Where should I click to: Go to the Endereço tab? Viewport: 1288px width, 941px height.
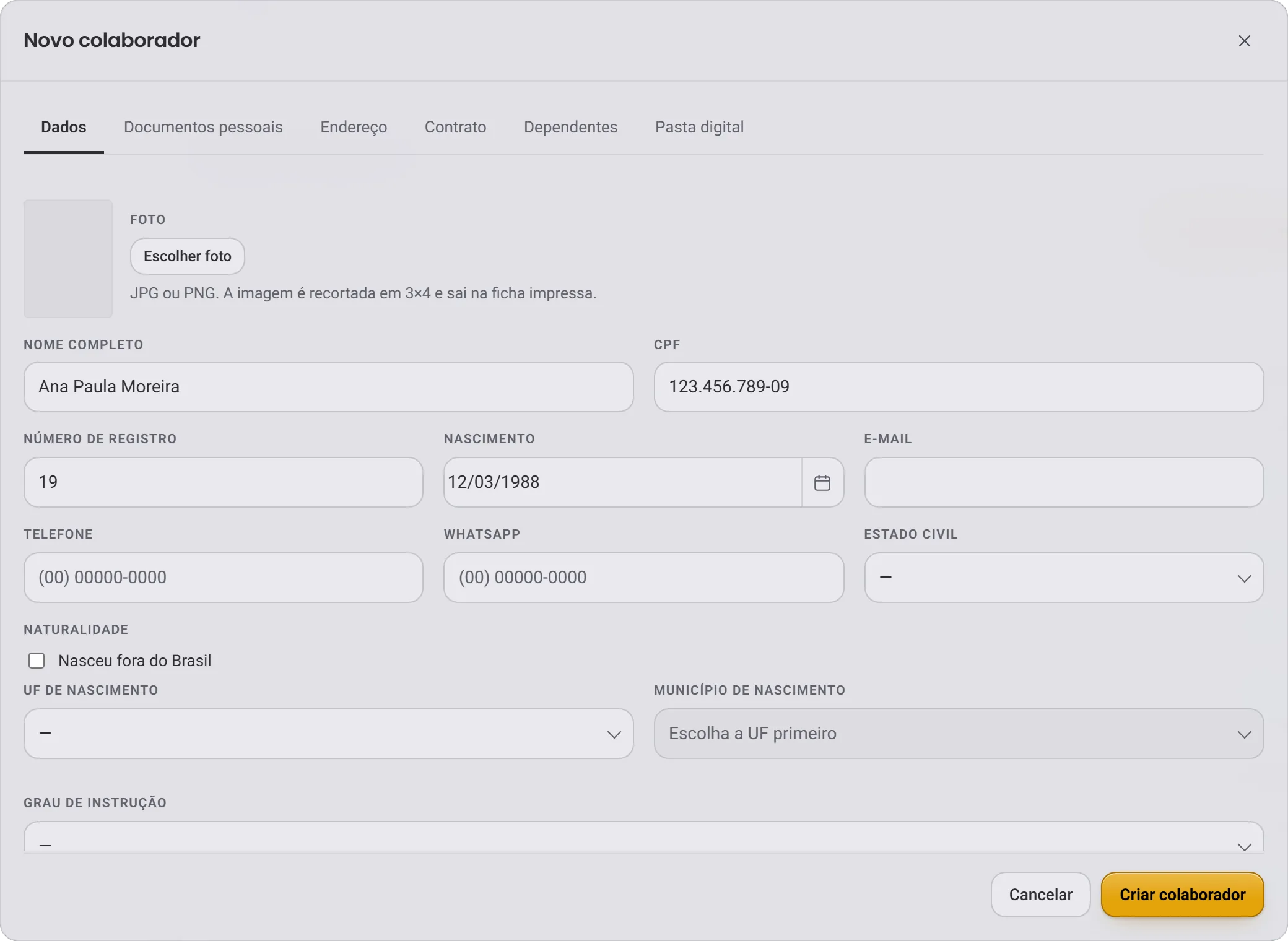pos(354,127)
